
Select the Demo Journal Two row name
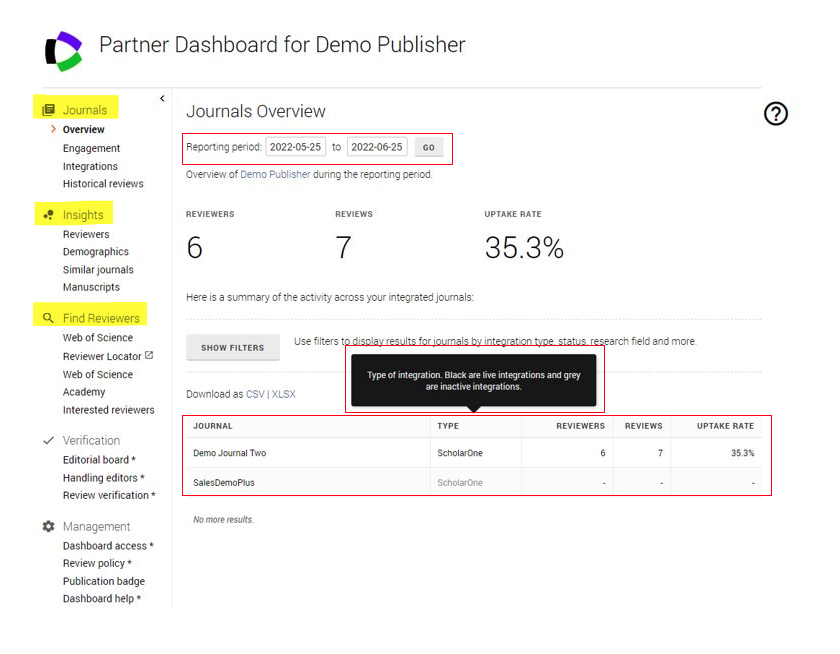[x=229, y=453]
